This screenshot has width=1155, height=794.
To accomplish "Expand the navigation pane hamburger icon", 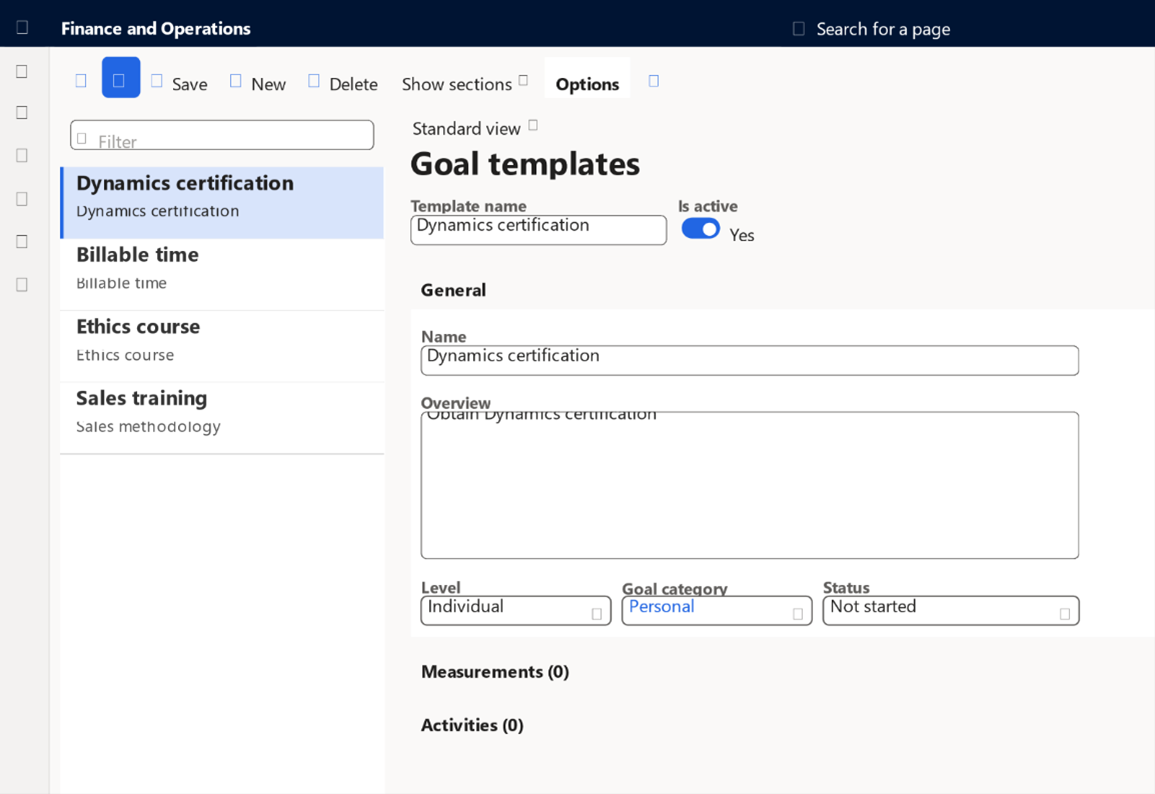I will (22, 71).
